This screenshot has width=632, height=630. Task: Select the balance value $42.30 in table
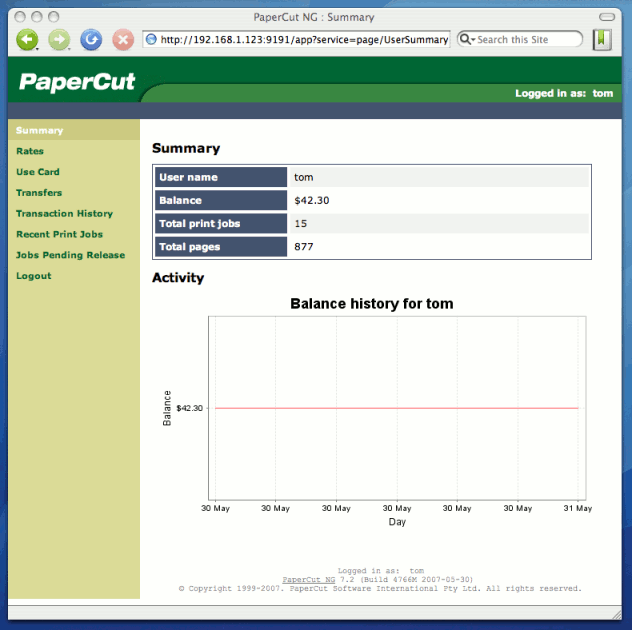tap(312, 200)
